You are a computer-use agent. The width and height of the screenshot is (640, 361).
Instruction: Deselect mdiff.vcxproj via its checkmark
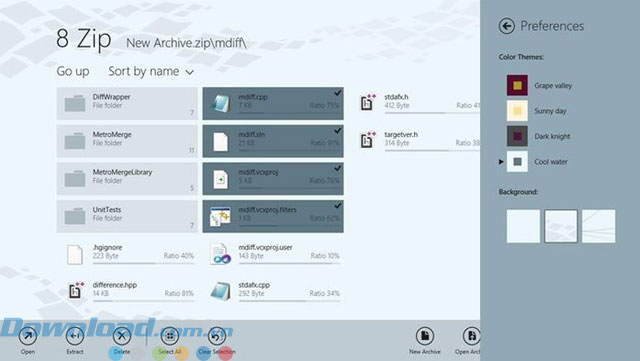click(x=338, y=168)
